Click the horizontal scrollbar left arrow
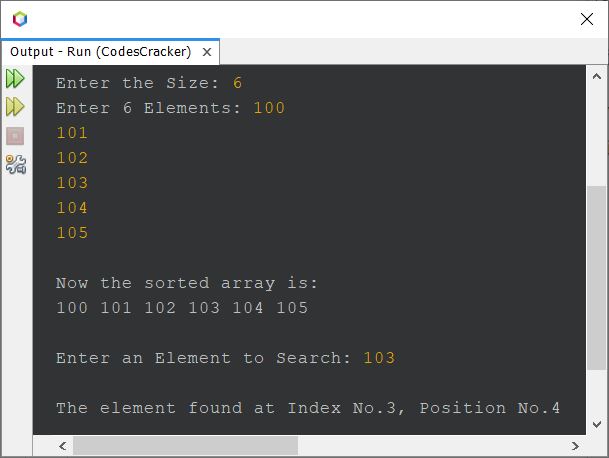The image size is (609, 458). point(63,446)
